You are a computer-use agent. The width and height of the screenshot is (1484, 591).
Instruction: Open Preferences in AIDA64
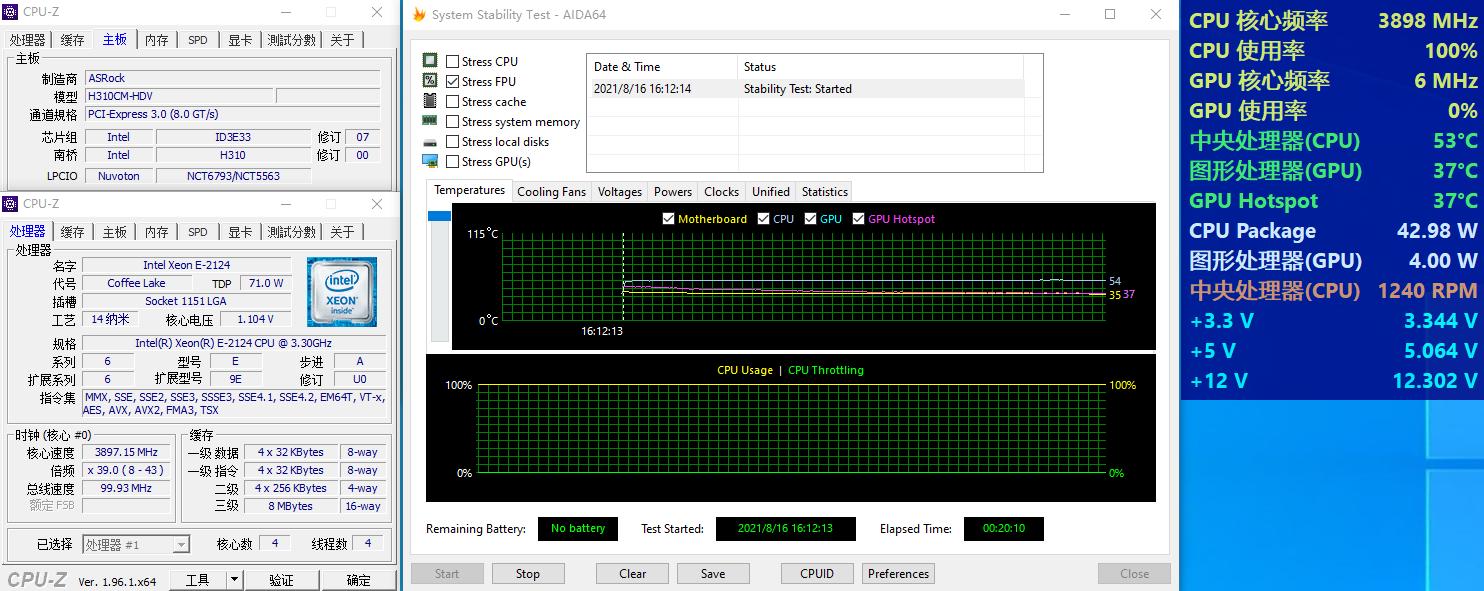click(x=898, y=574)
